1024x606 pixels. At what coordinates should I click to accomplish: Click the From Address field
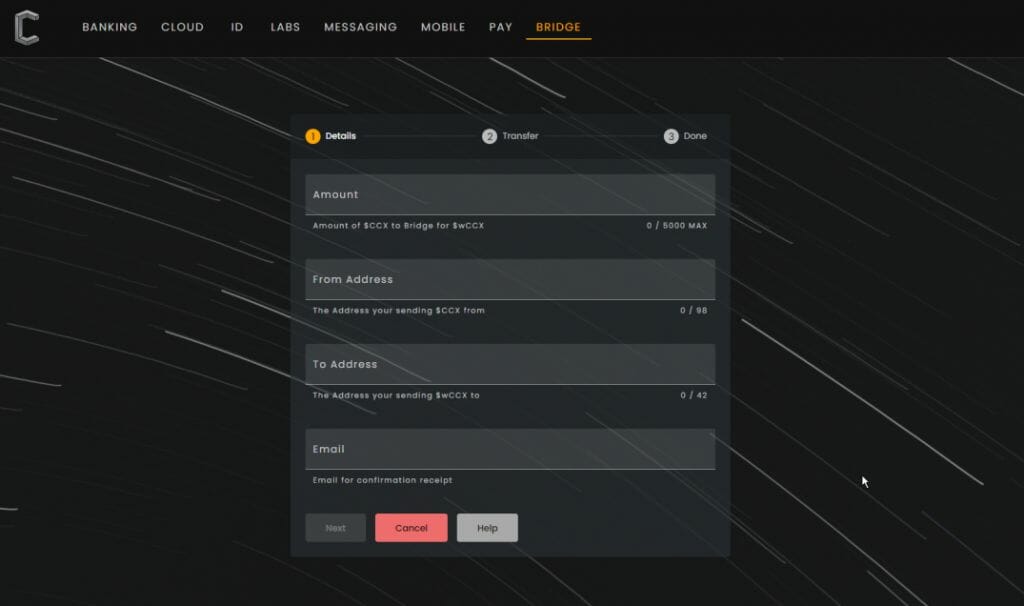click(x=510, y=279)
